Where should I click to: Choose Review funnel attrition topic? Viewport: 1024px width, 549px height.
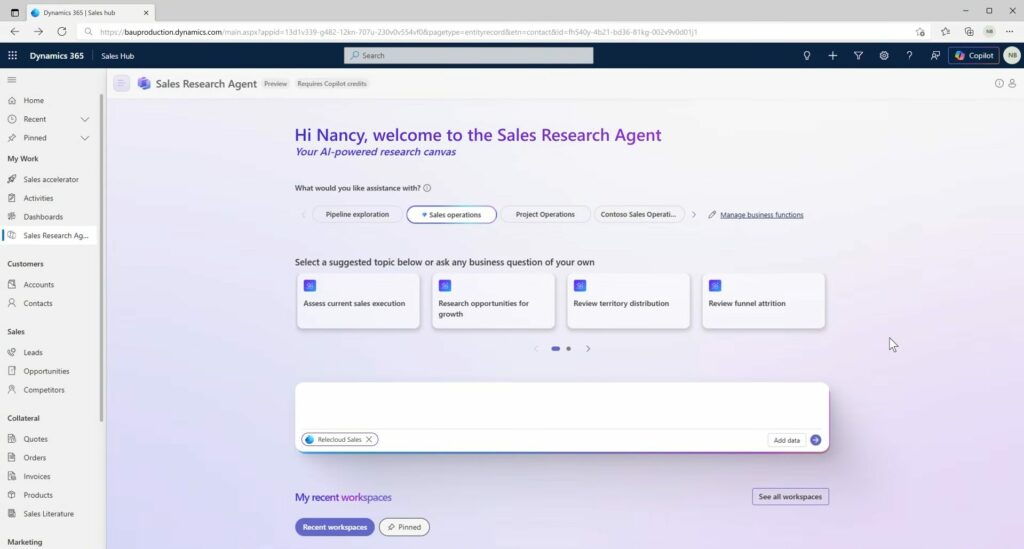point(763,301)
